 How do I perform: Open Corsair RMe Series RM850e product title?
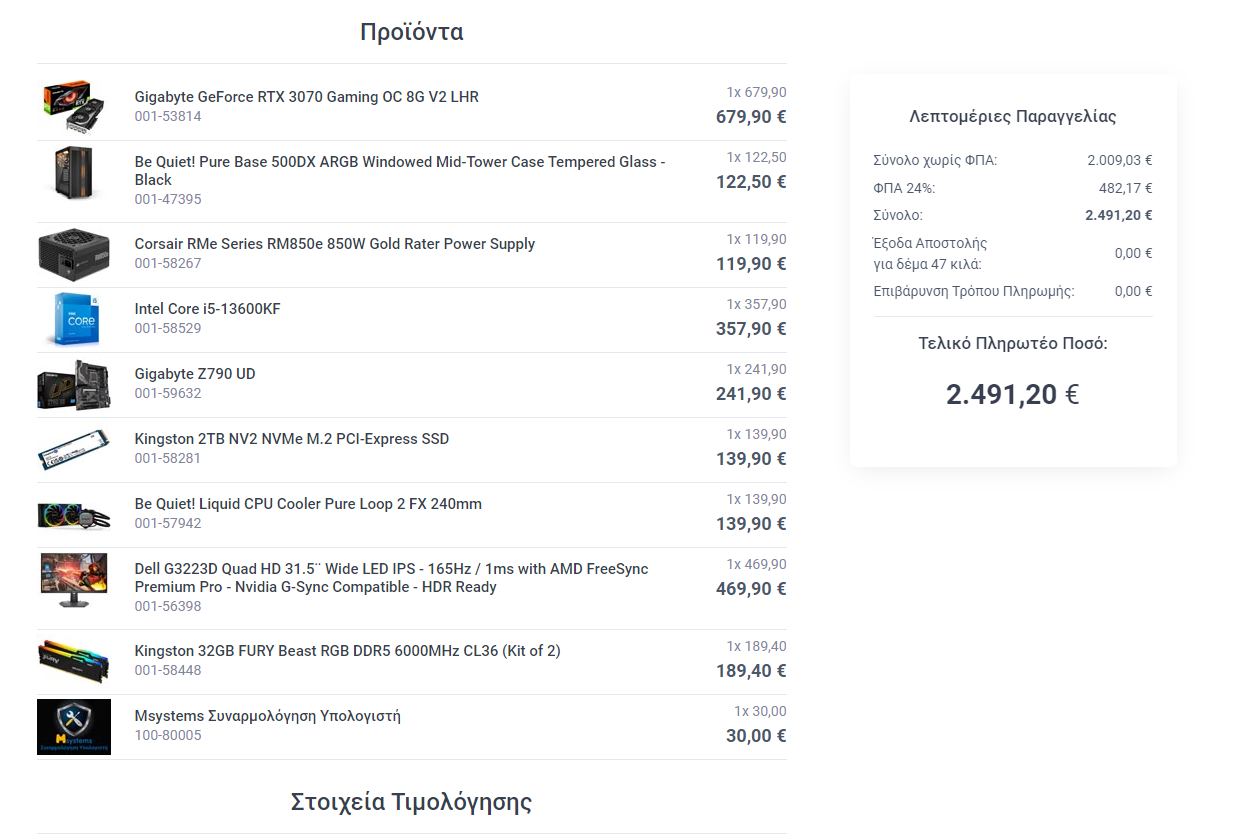tap(335, 244)
